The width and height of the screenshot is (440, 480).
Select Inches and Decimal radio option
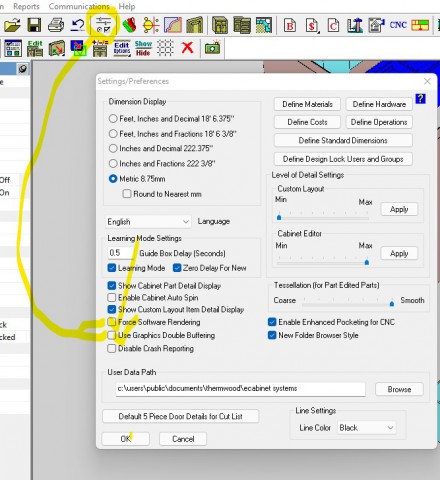click(113, 148)
